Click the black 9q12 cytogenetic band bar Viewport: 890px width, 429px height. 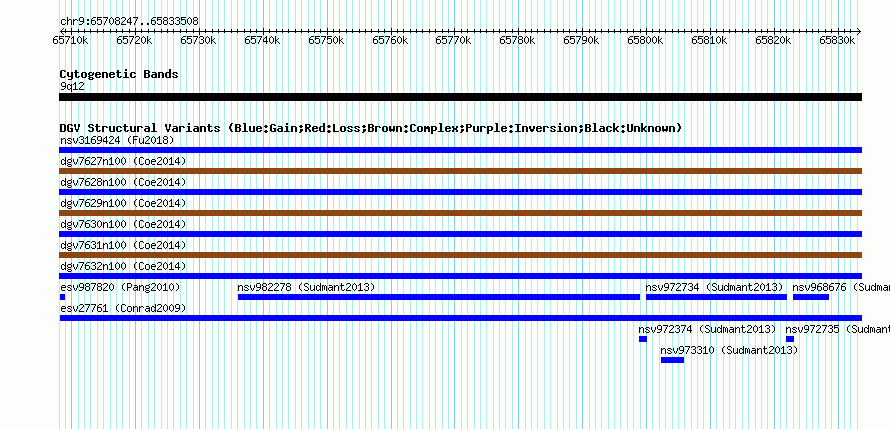click(x=460, y=97)
